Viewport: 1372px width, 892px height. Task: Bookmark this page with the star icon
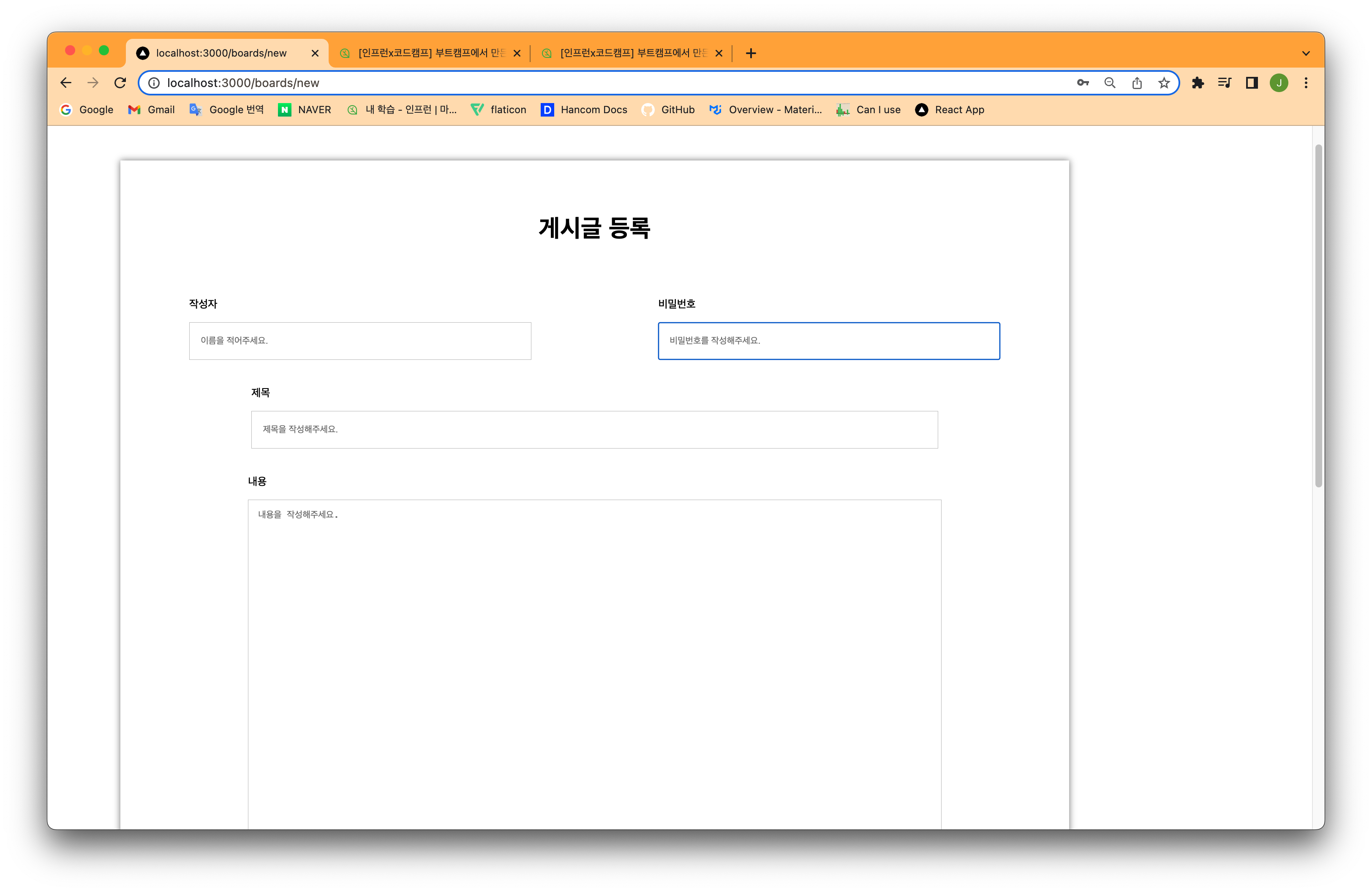point(1164,83)
